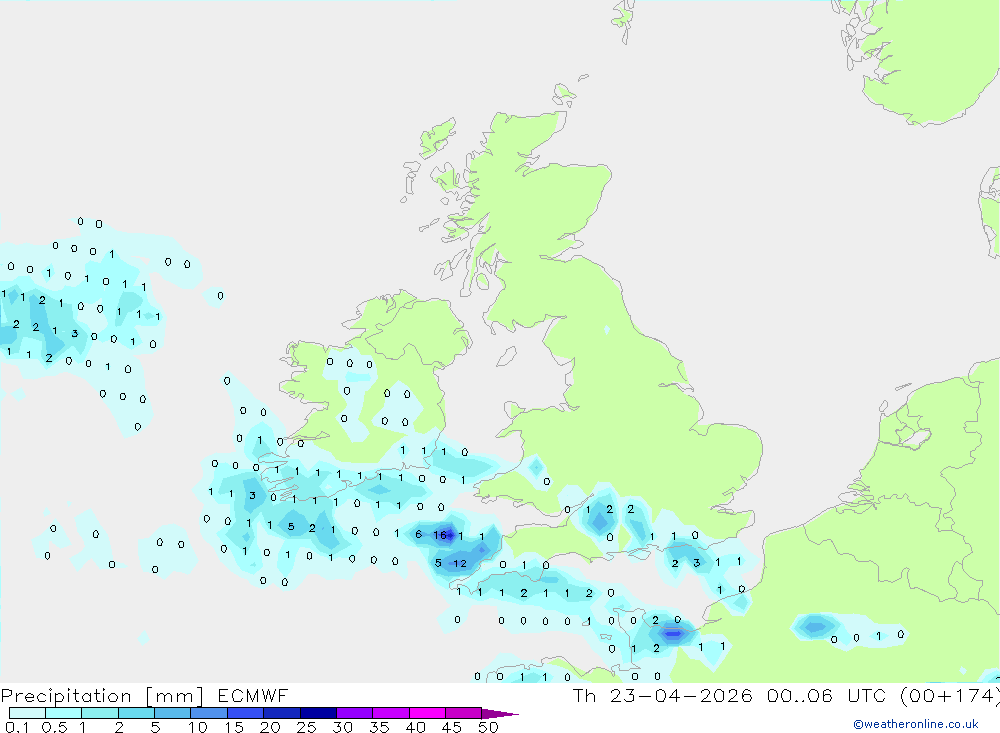Click the 30–35 mm purple legend box
1000x733 pixels.
(x=355, y=713)
